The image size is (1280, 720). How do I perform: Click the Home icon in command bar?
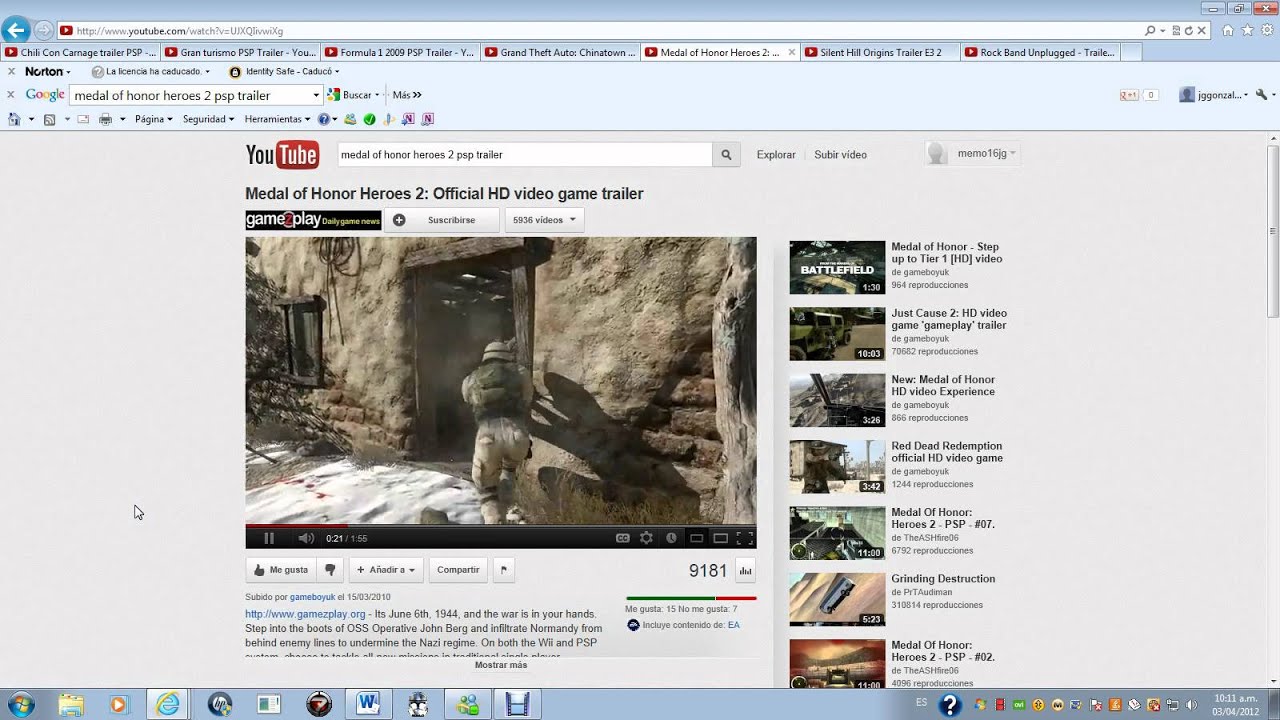pos(14,119)
